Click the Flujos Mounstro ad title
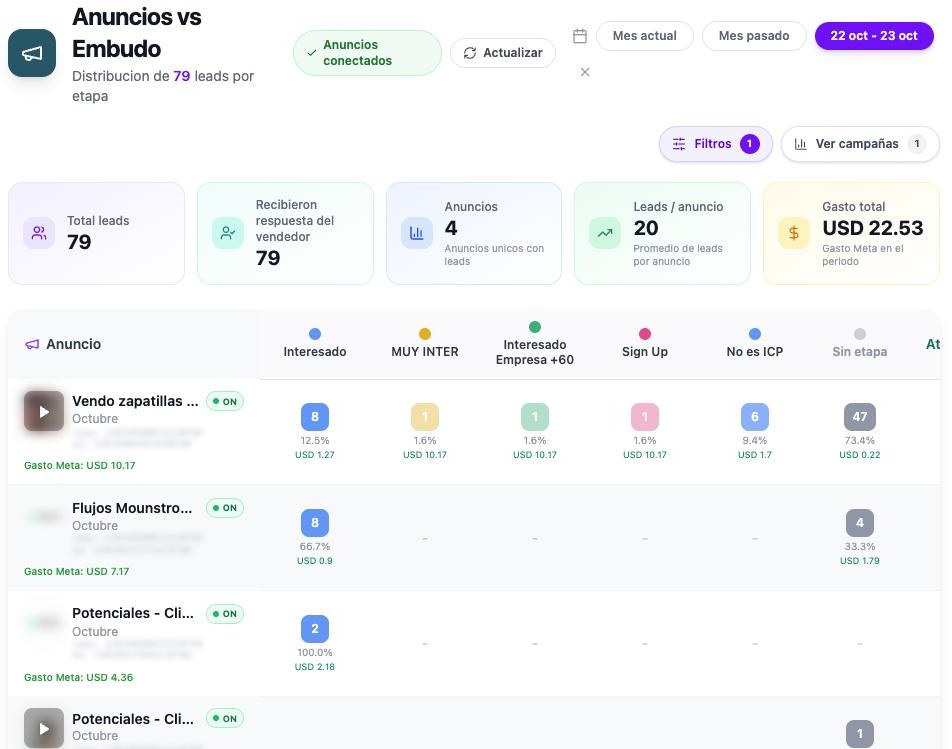This screenshot has height=749, width=952. point(132,508)
